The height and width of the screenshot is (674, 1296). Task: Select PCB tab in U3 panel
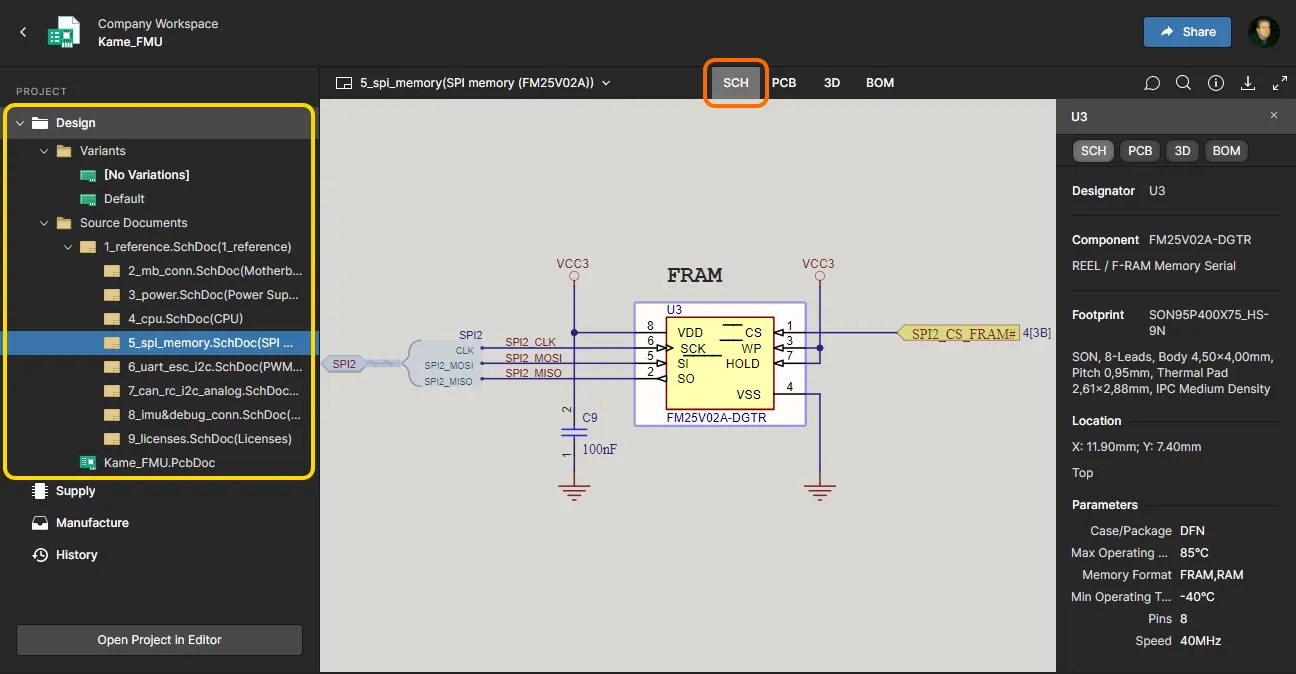point(1140,151)
